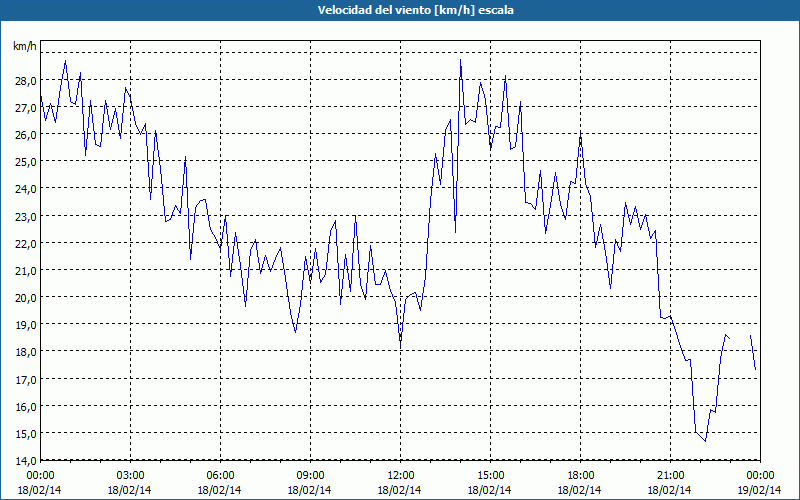Click the "00:00" time label above 19/02/14
Screen dimensions: 800x500
click(760, 476)
